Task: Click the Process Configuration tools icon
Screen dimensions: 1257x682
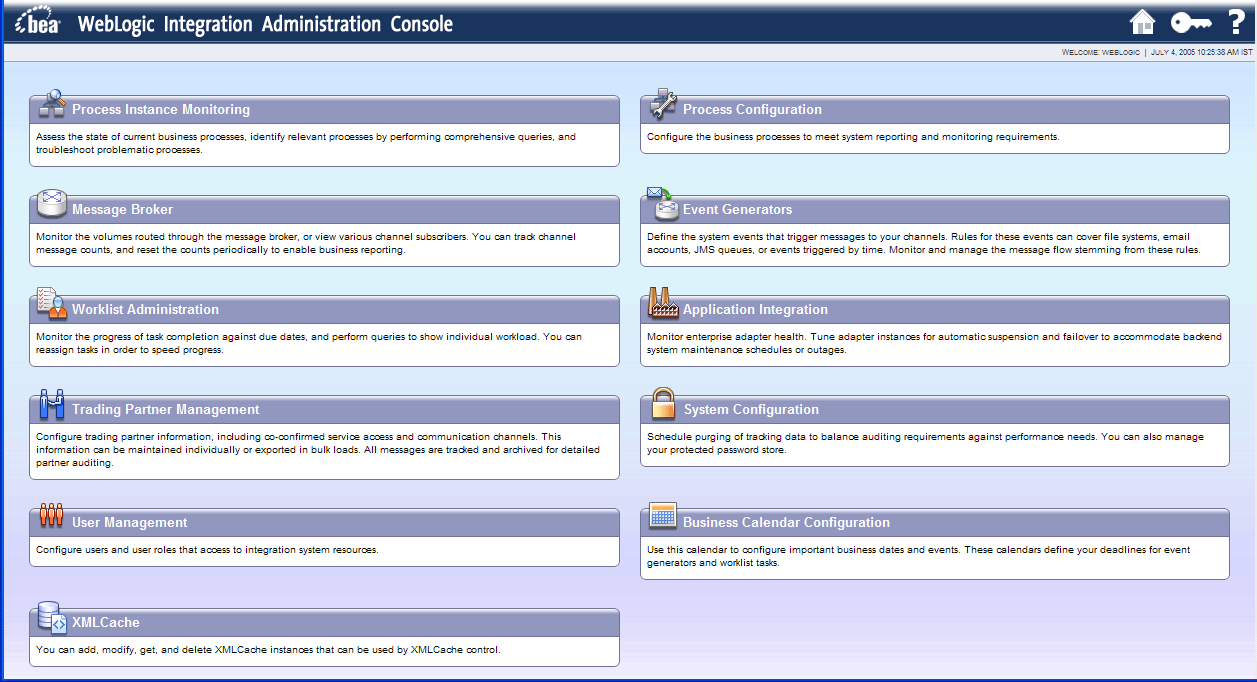Action: [663, 103]
